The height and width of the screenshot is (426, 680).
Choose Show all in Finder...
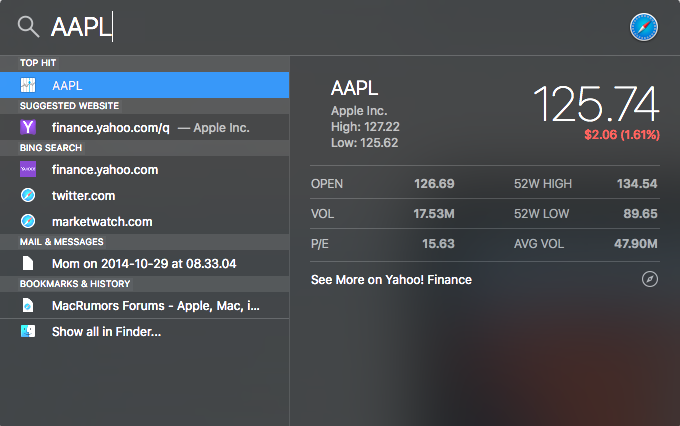[144, 332]
